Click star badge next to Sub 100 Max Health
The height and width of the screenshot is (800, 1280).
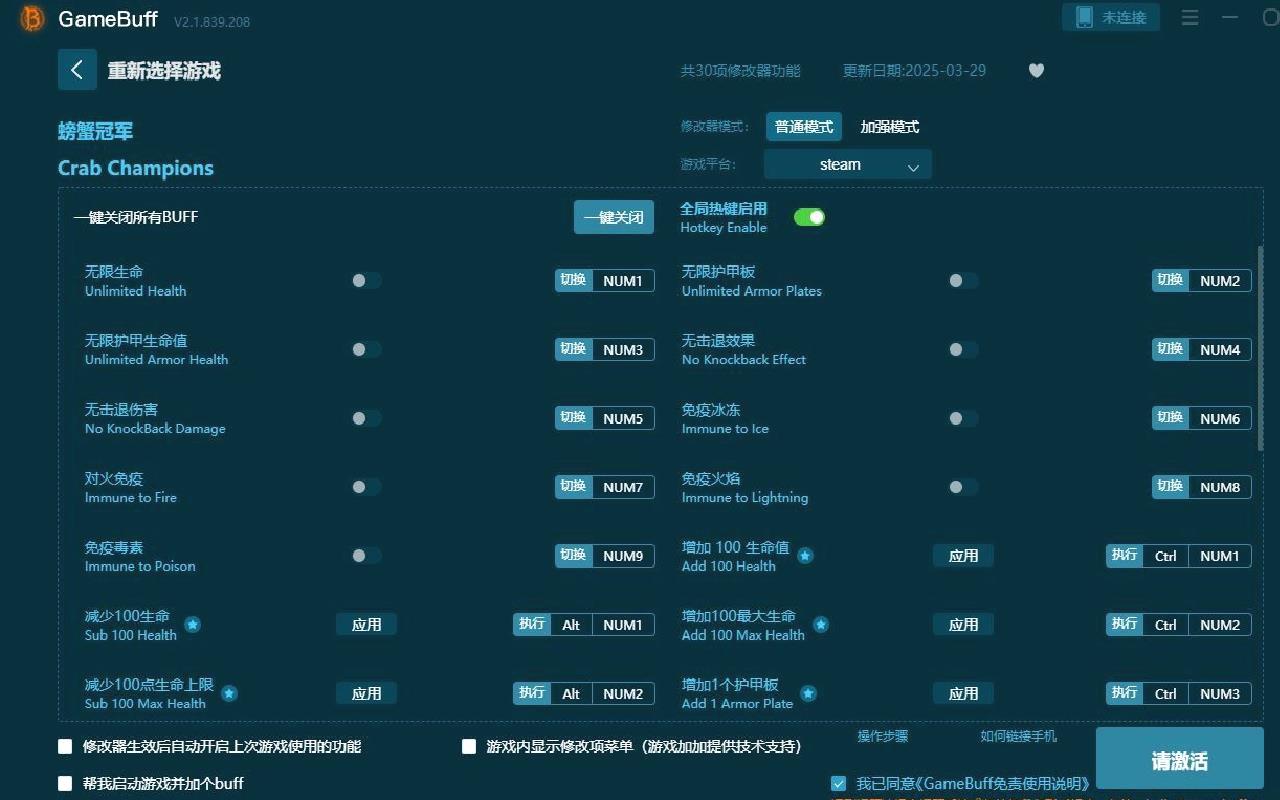click(x=229, y=693)
